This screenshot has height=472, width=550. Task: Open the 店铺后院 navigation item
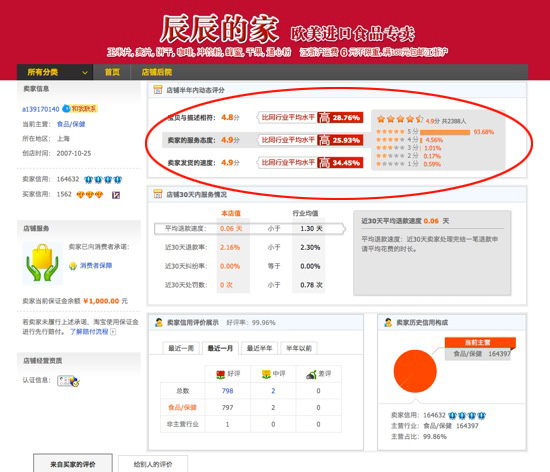pos(157,72)
